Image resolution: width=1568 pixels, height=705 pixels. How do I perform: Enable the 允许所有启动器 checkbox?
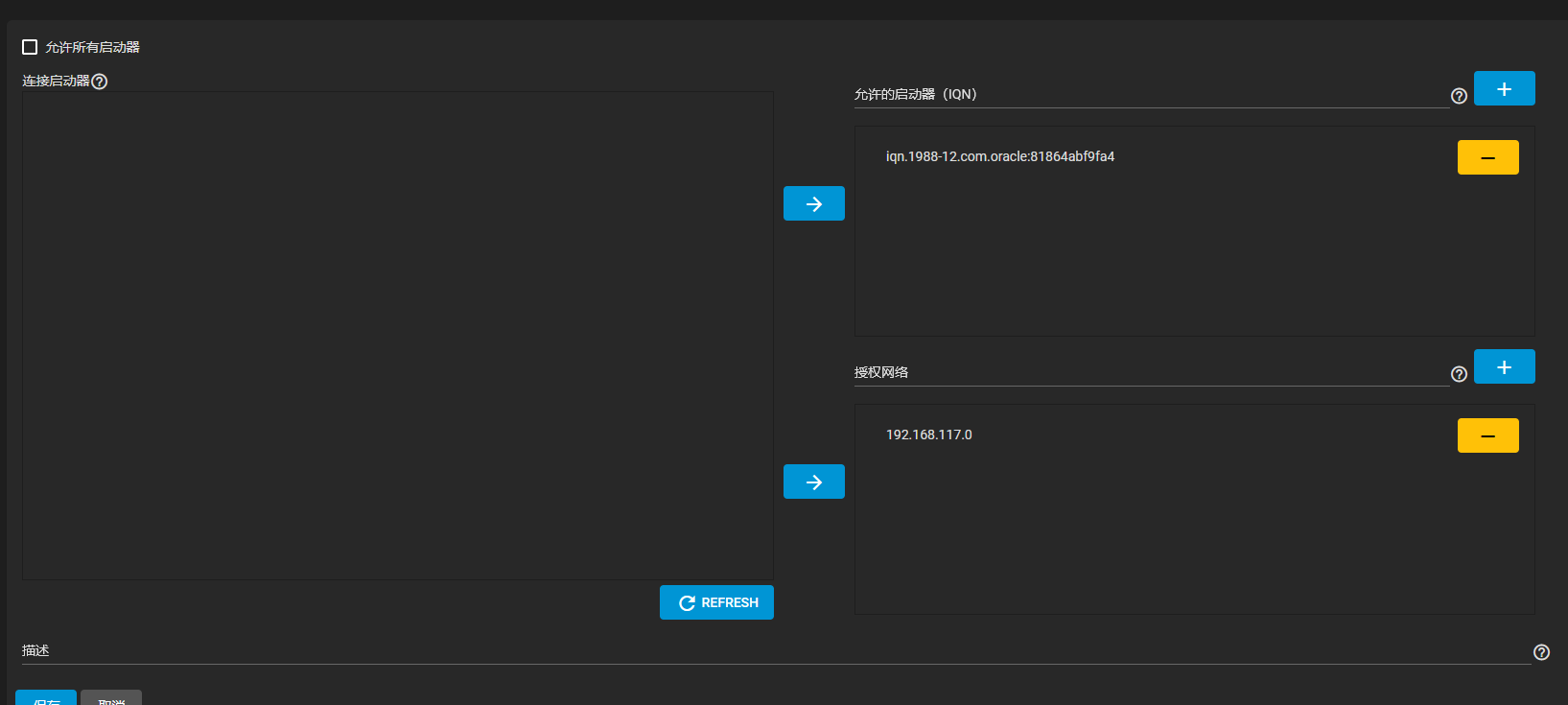(30, 47)
